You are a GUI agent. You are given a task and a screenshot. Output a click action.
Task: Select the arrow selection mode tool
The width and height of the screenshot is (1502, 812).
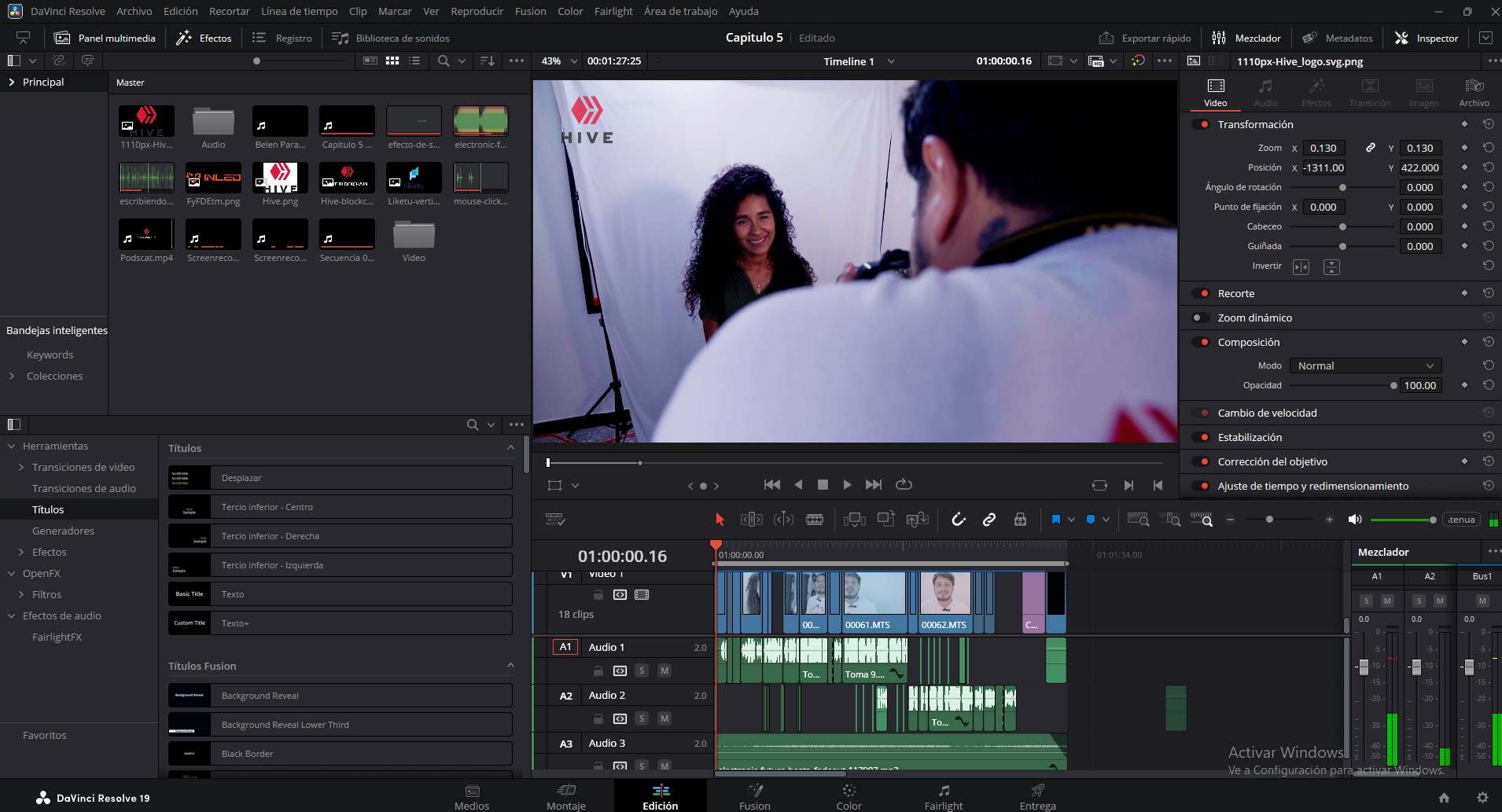(720, 520)
